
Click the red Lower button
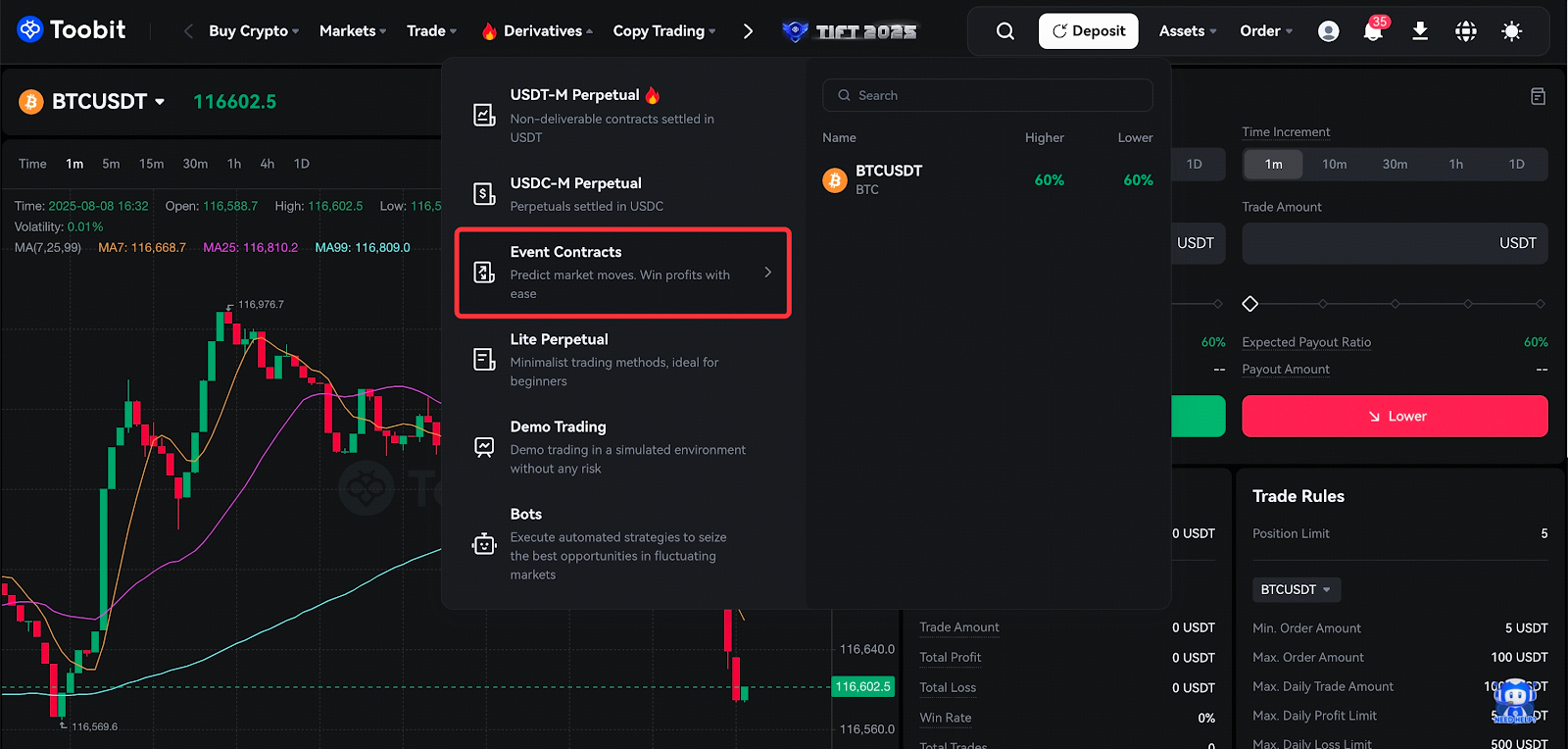pos(1396,416)
